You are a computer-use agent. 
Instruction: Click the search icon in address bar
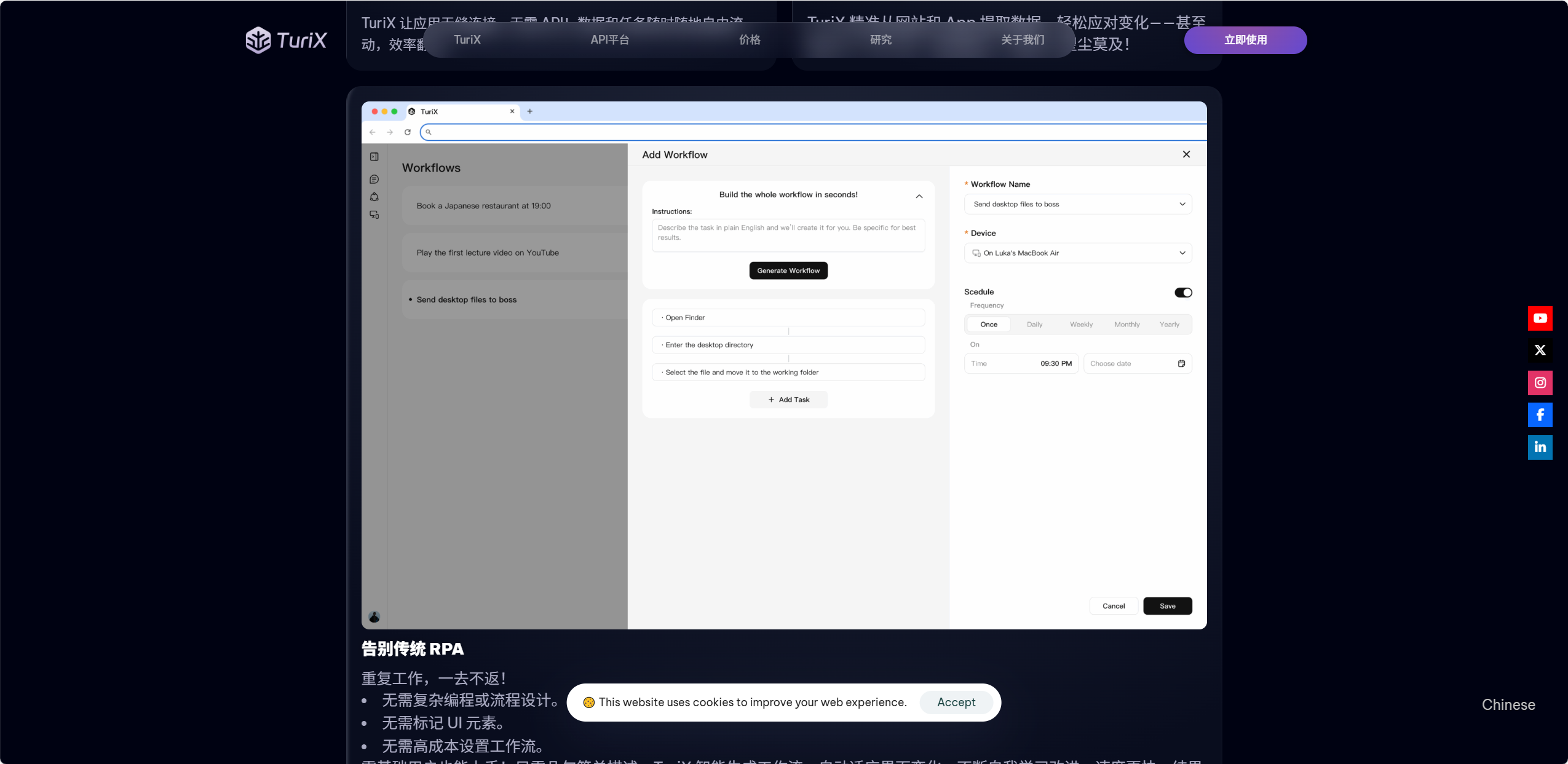click(429, 132)
